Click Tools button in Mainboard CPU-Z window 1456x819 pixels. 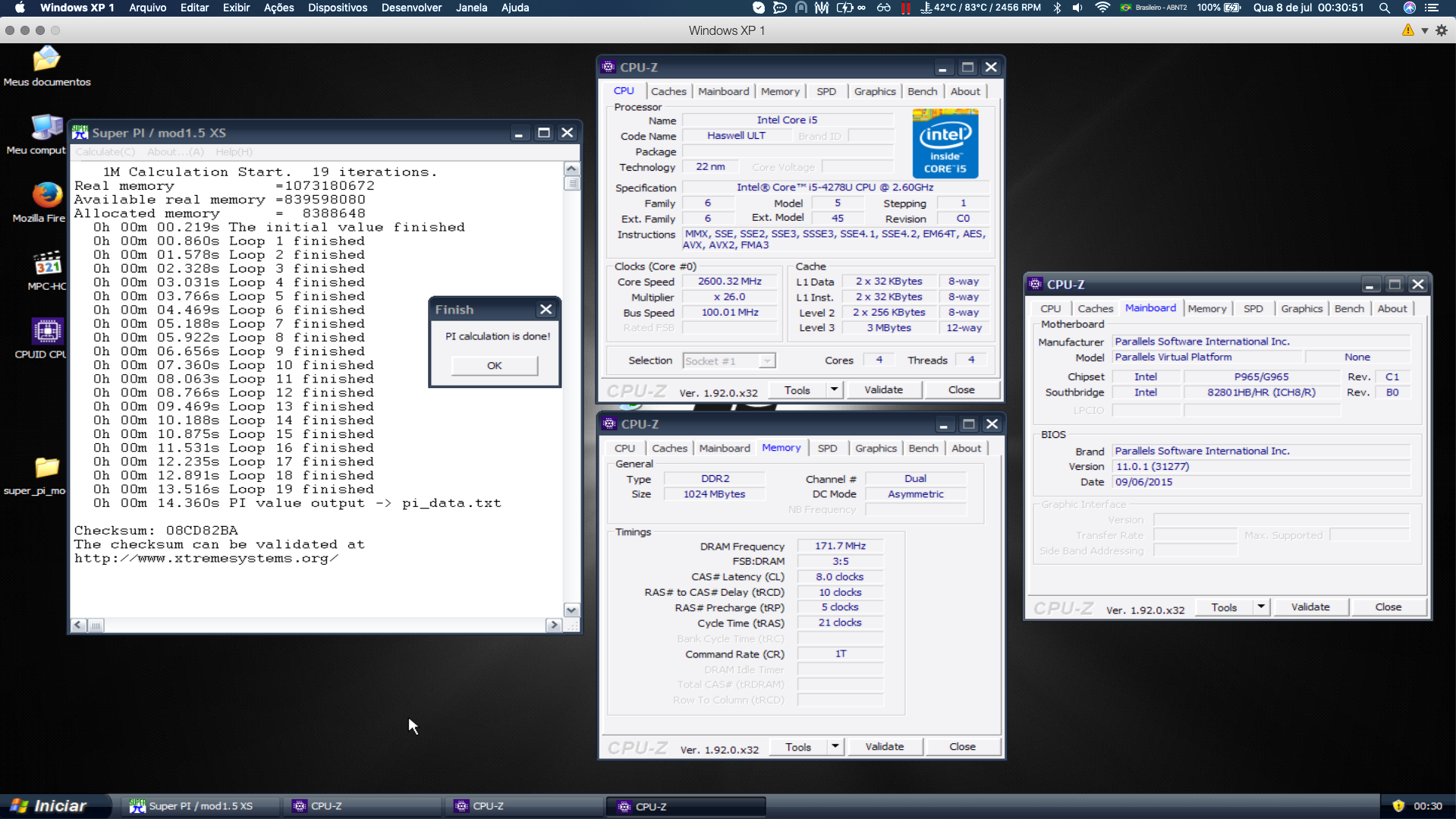1224,607
